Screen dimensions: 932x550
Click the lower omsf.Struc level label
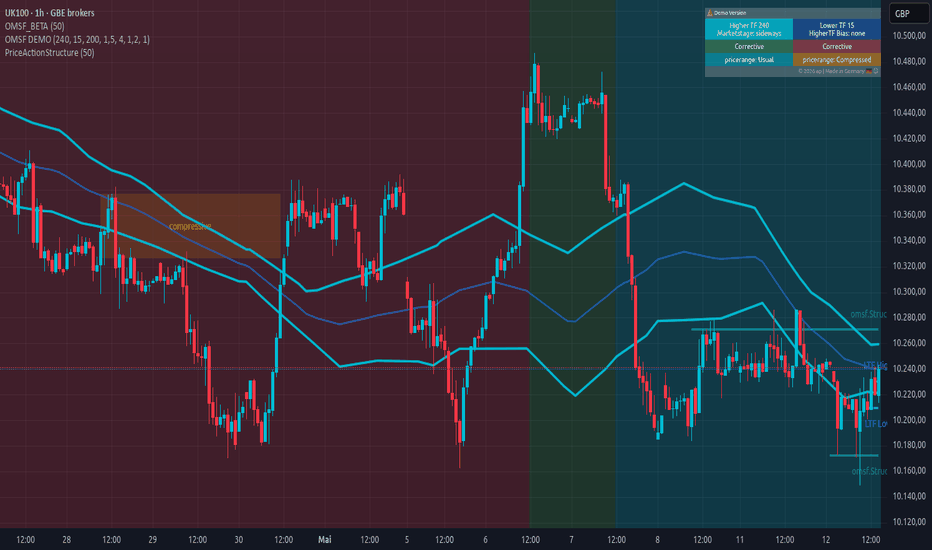(869, 471)
